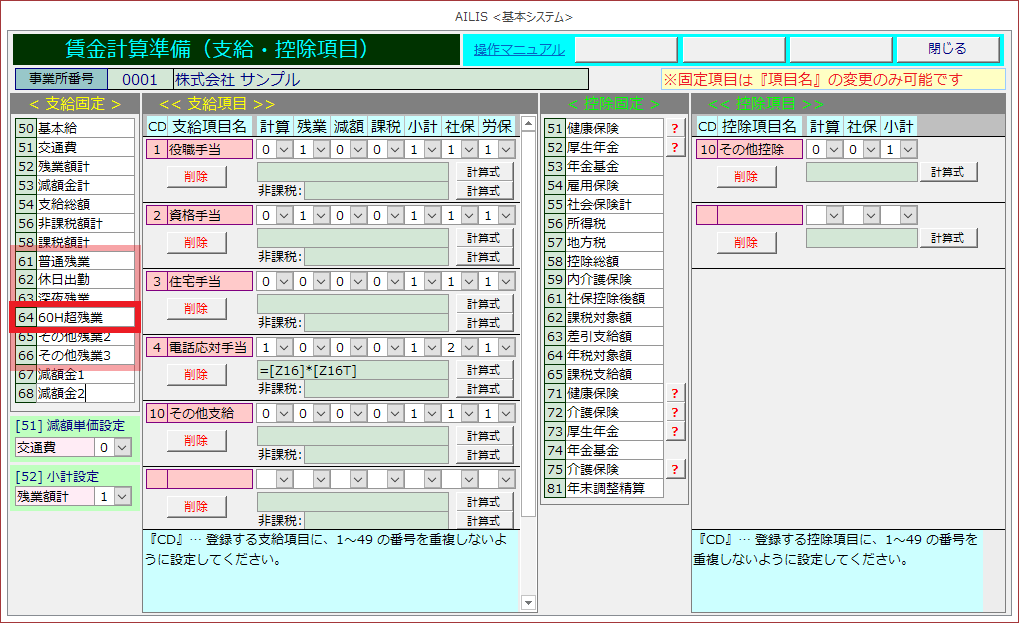Open the 小計 dropdown for その他控除

coord(907,149)
